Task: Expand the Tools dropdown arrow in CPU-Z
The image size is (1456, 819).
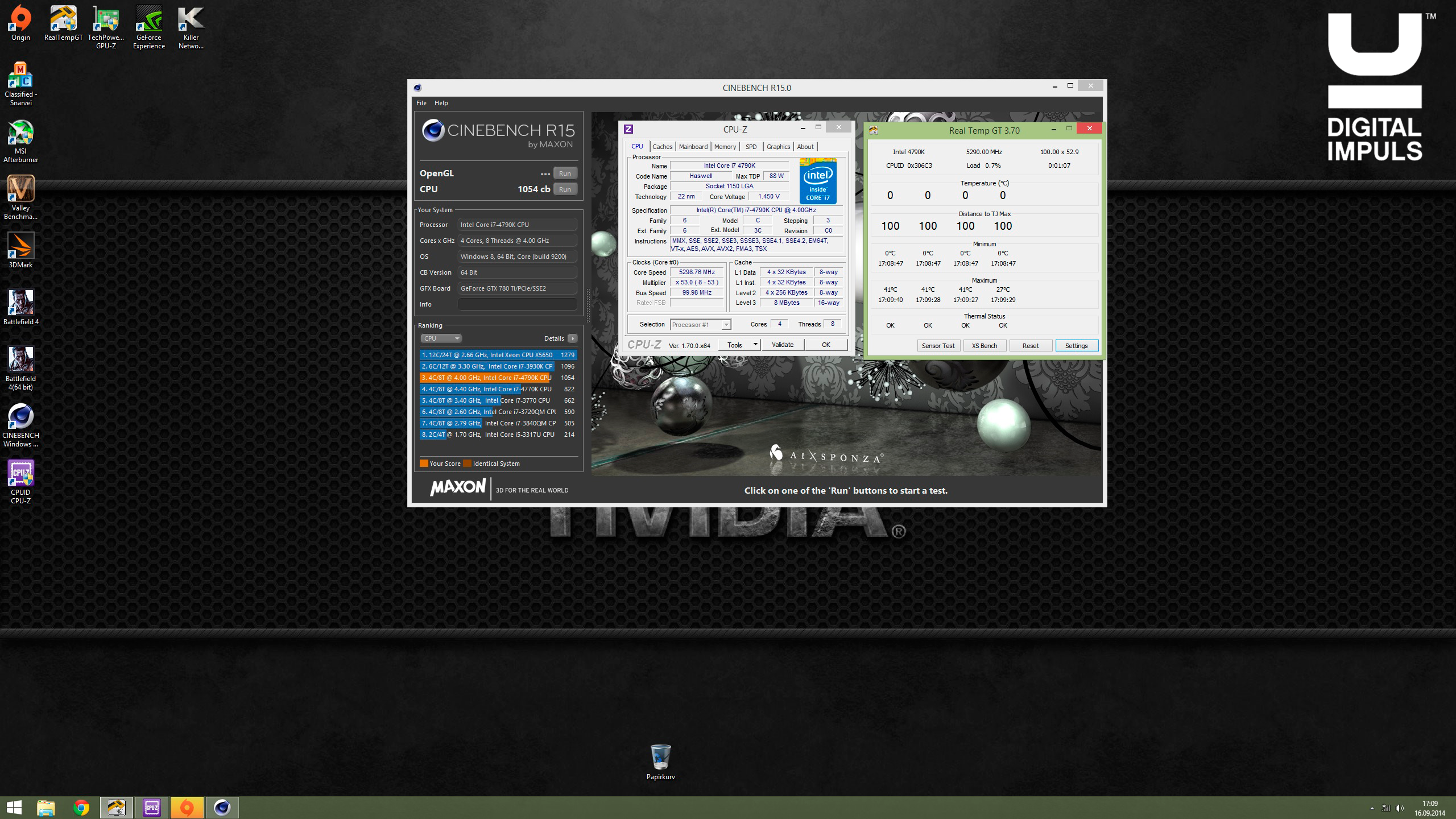Action: (755, 345)
